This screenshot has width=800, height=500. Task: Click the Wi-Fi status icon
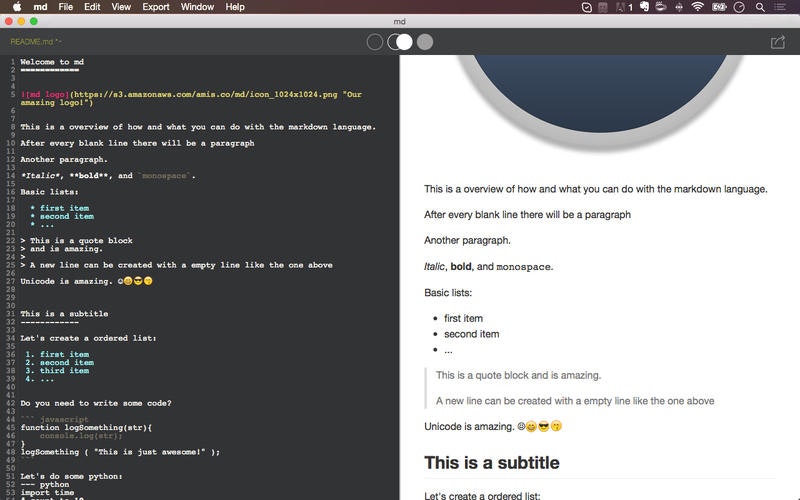point(697,7)
